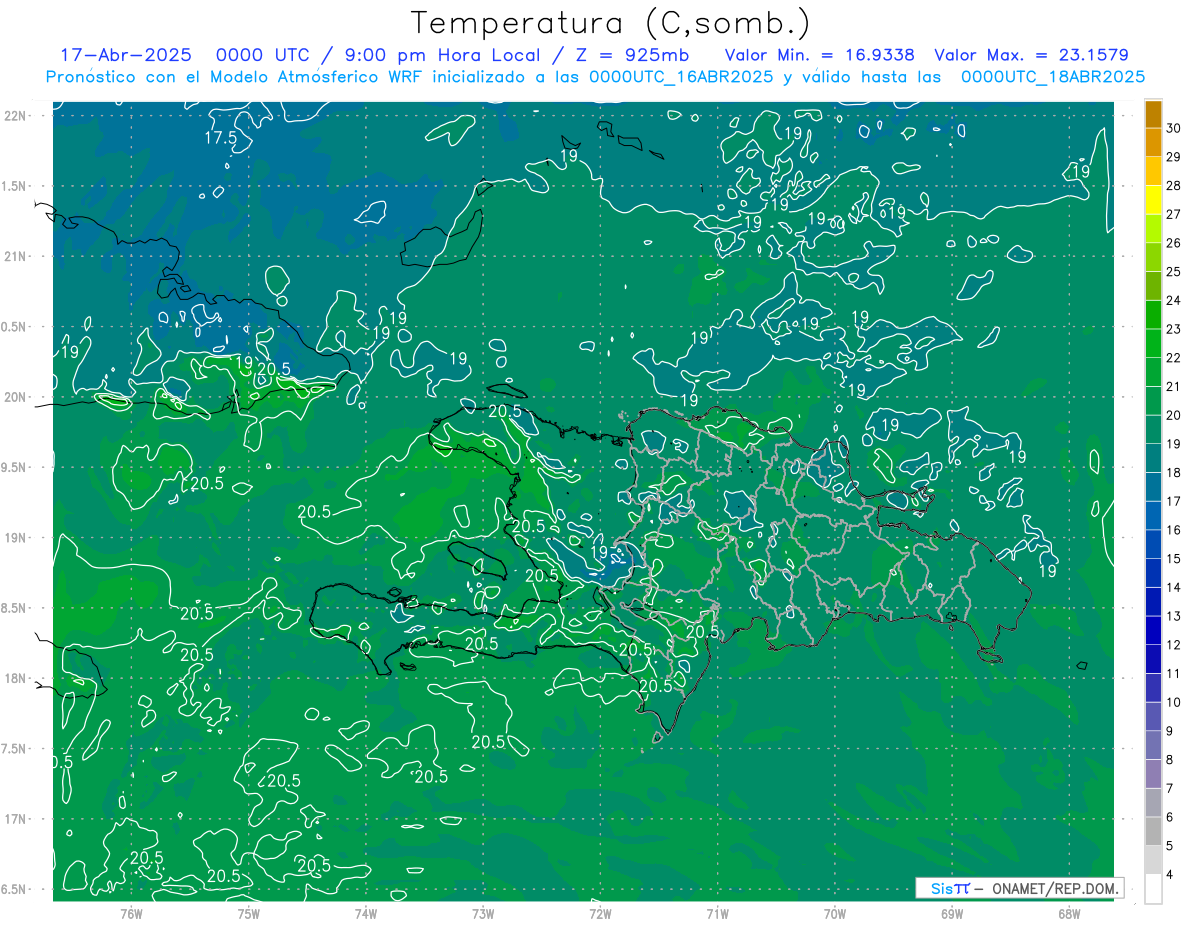
Task: Click the color scale value "18"
Action: tap(1174, 473)
